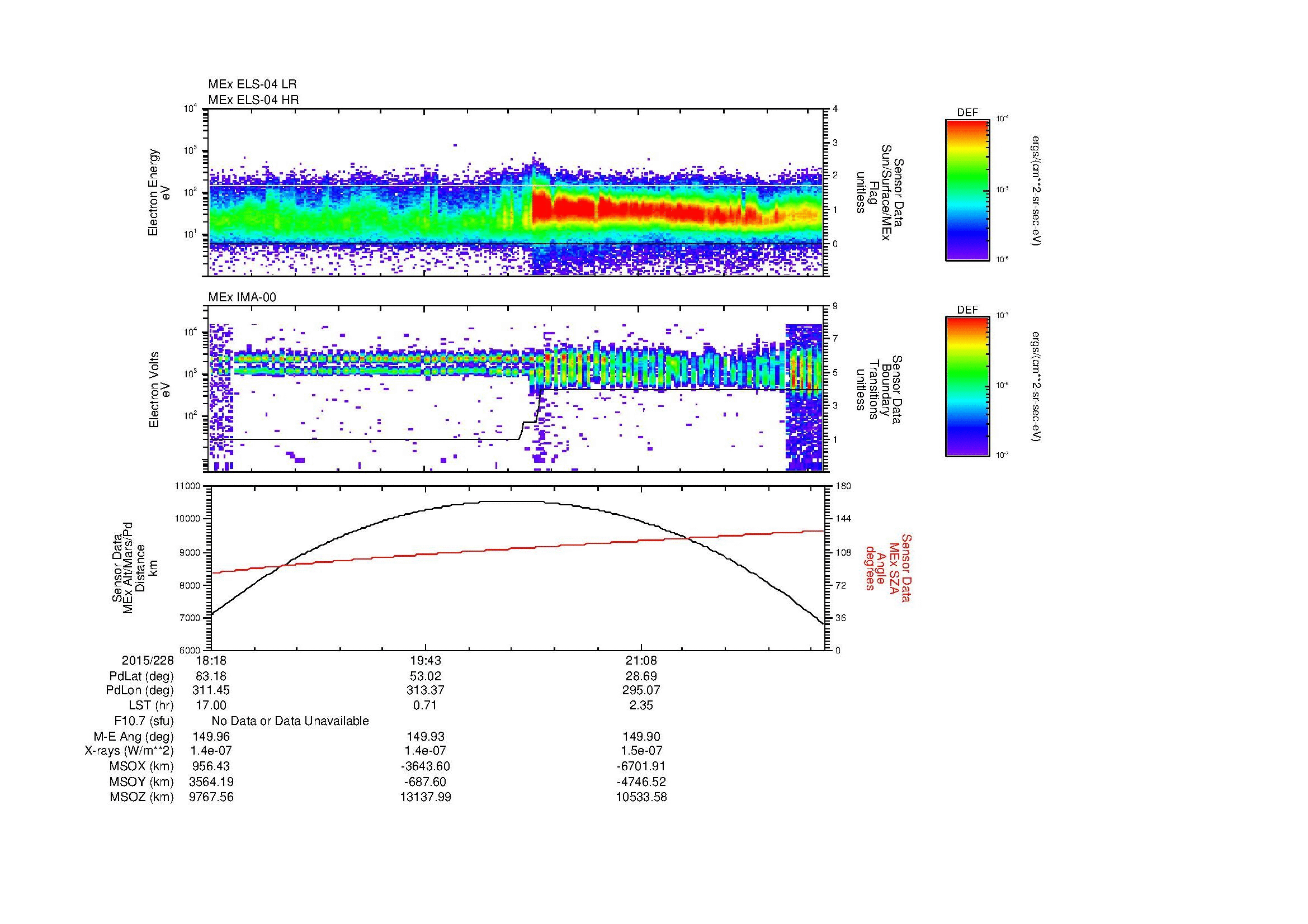Image resolution: width=1308 pixels, height=924 pixels.
Task: Click the 18:18 time tick label
Action: pyautogui.click(x=211, y=661)
